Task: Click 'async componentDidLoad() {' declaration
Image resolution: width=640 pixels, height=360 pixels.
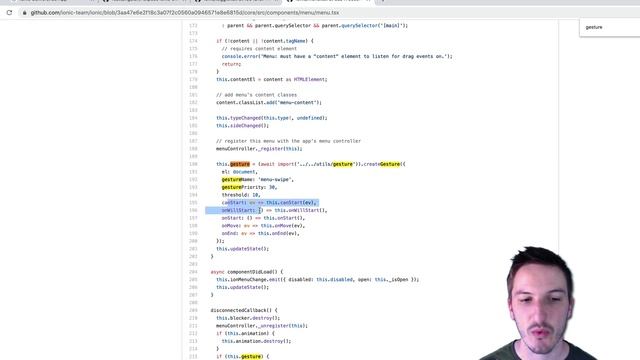Action: [247, 272]
